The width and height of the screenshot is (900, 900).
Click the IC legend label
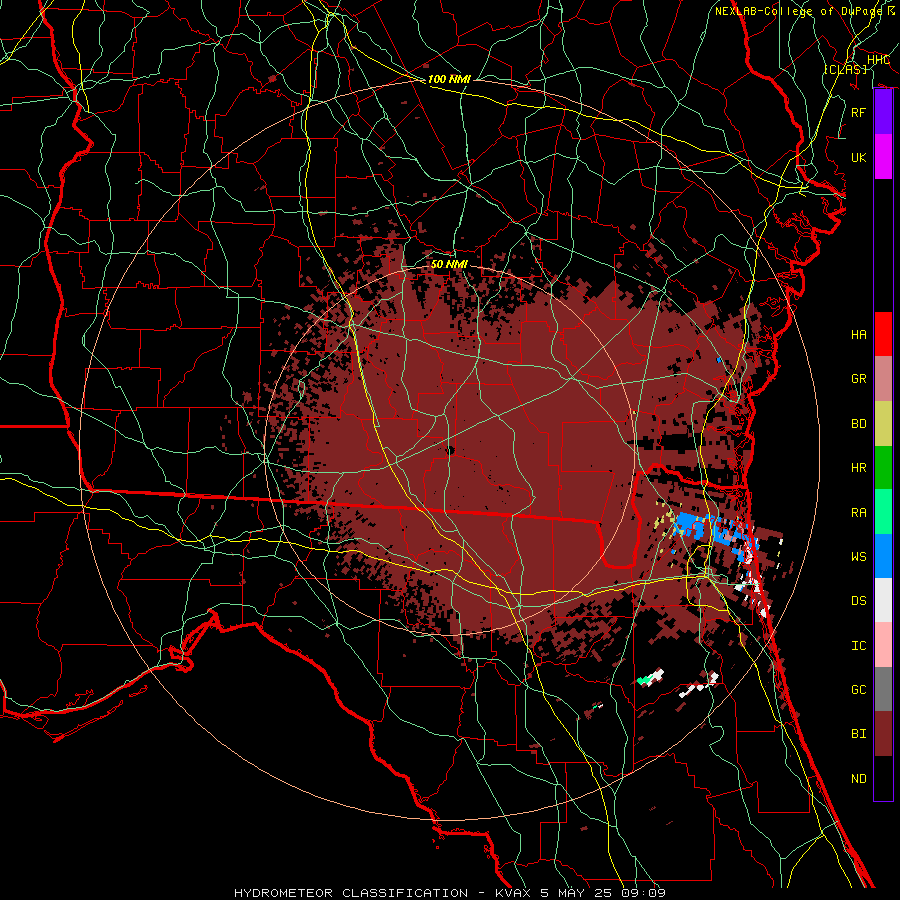coord(858,646)
